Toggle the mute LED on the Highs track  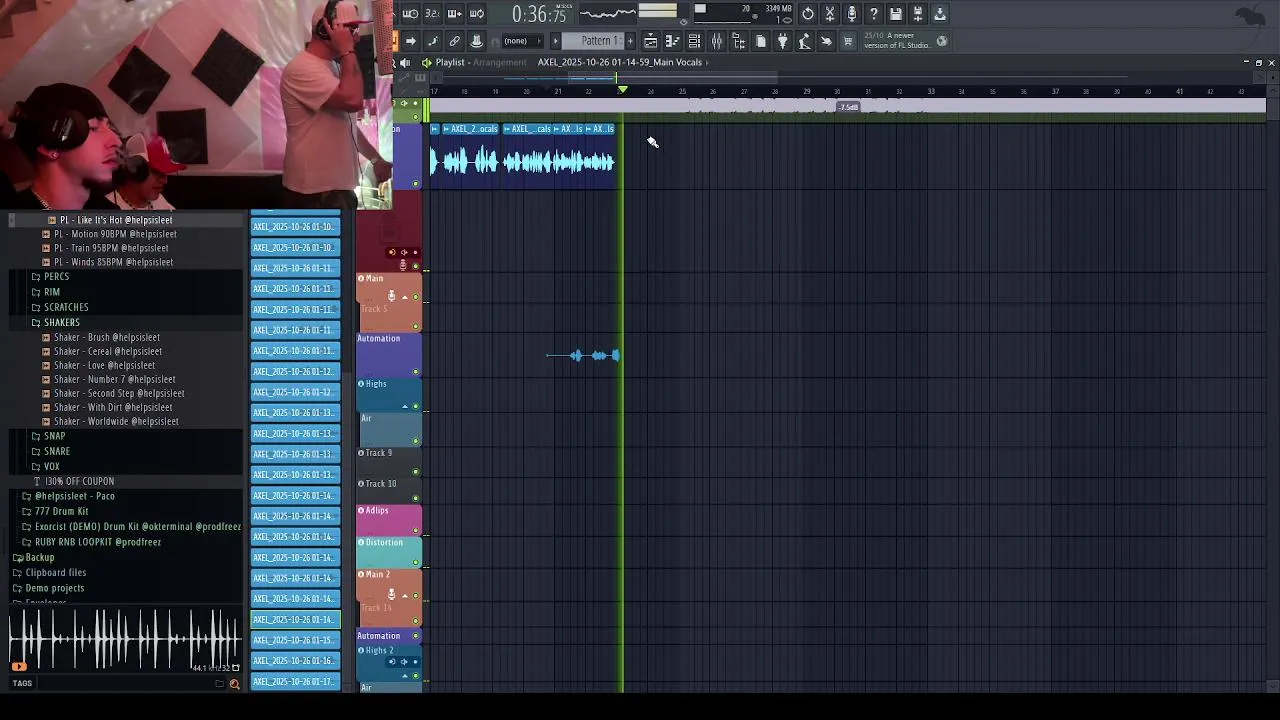416,406
